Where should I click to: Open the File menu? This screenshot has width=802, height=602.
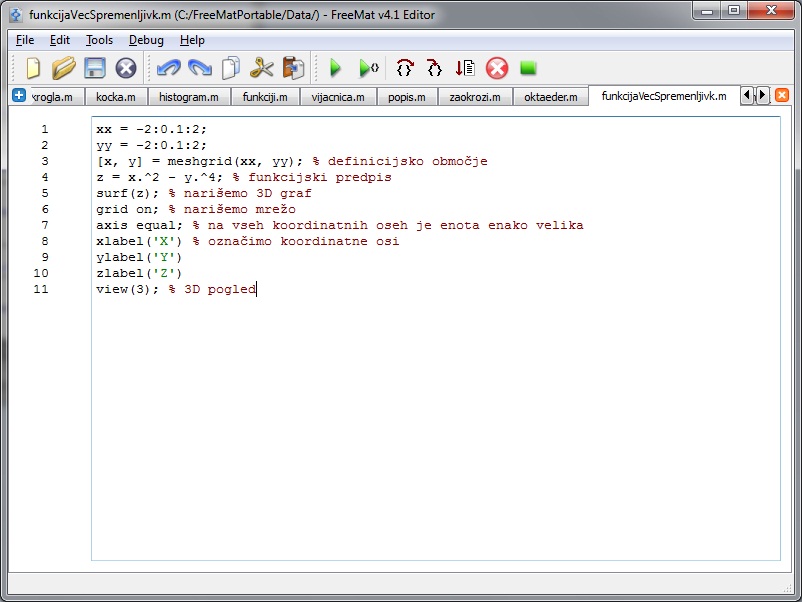point(25,40)
